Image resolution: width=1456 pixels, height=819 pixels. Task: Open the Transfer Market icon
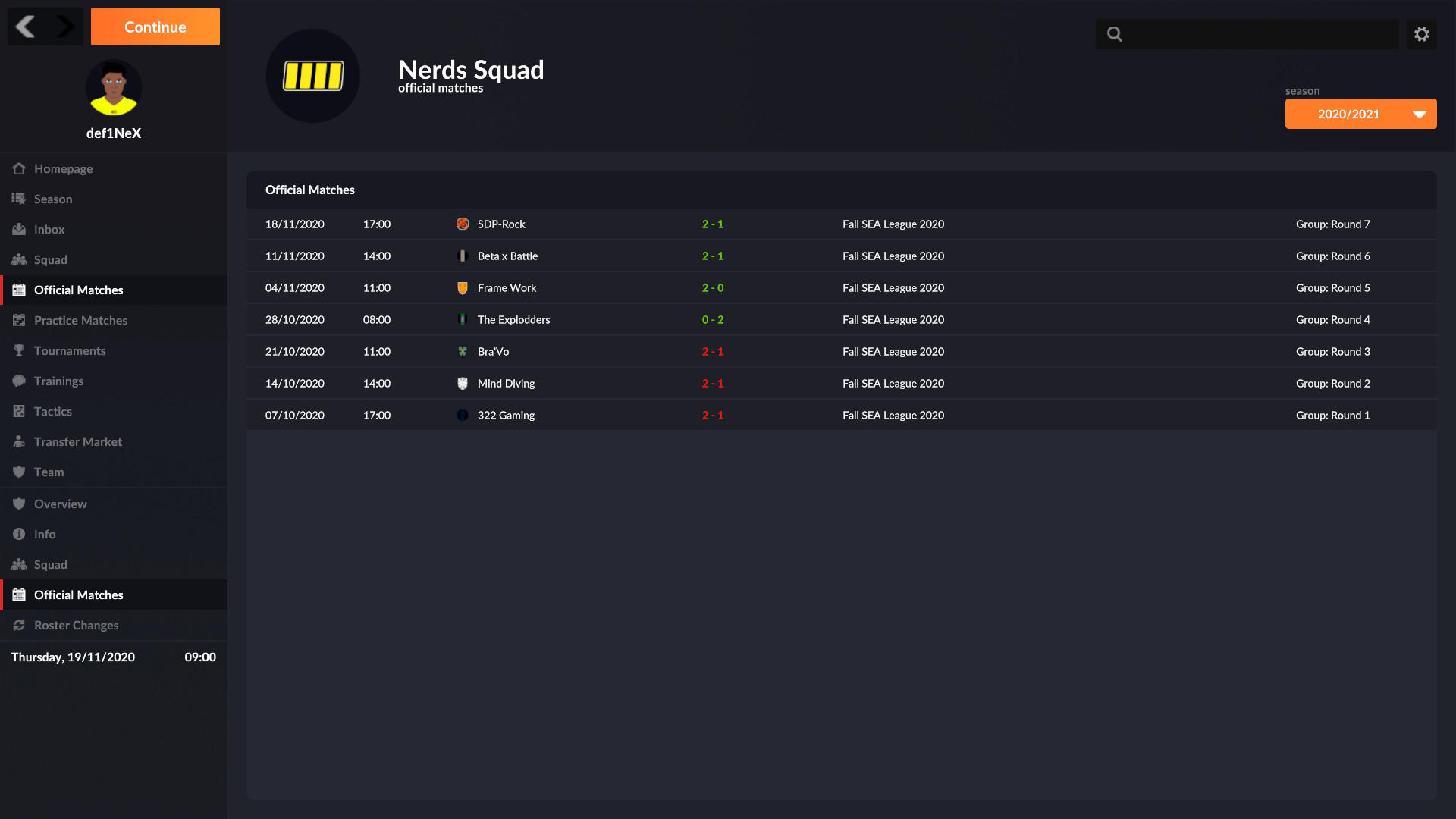point(19,441)
